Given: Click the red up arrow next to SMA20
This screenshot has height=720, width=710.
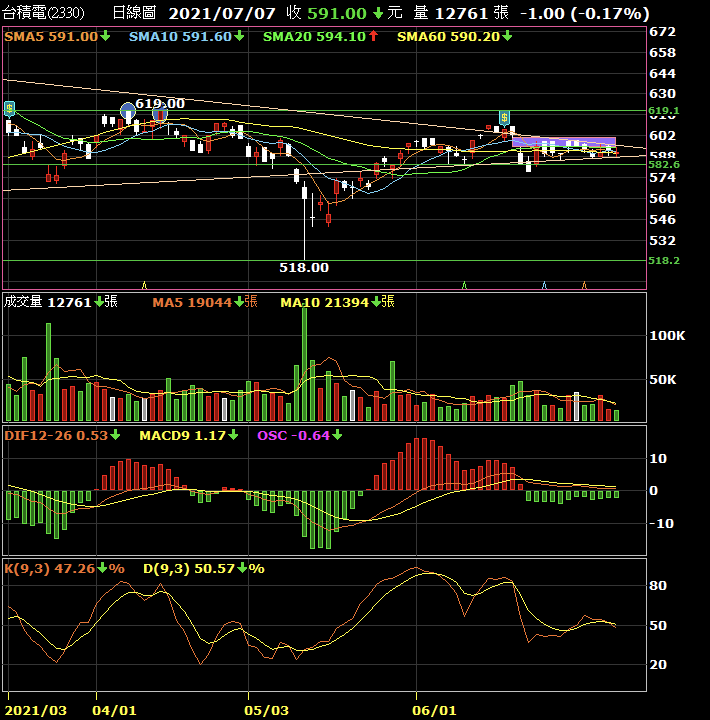Looking at the screenshot, I should coord(373,36).
